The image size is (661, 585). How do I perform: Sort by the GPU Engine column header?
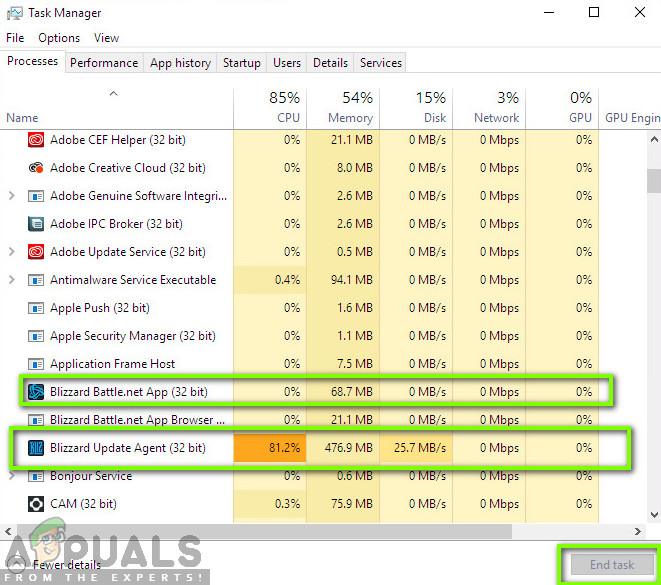[630, 107]
